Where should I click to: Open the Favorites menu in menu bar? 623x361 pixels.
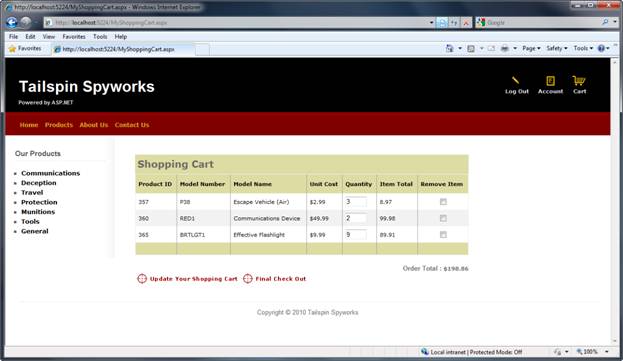(74, 37)
